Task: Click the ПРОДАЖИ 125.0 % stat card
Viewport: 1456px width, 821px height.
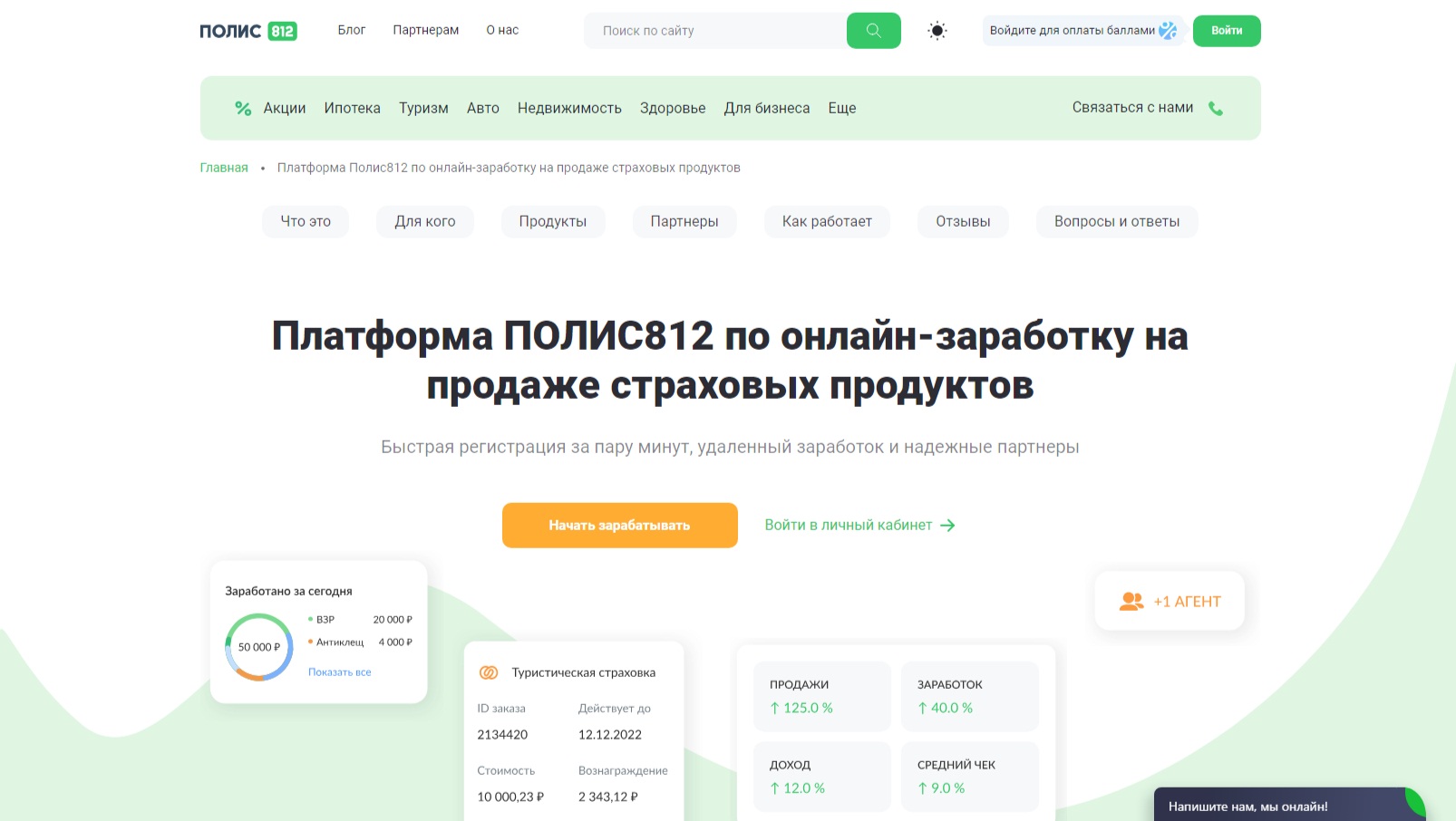Action: coord(822,696)
